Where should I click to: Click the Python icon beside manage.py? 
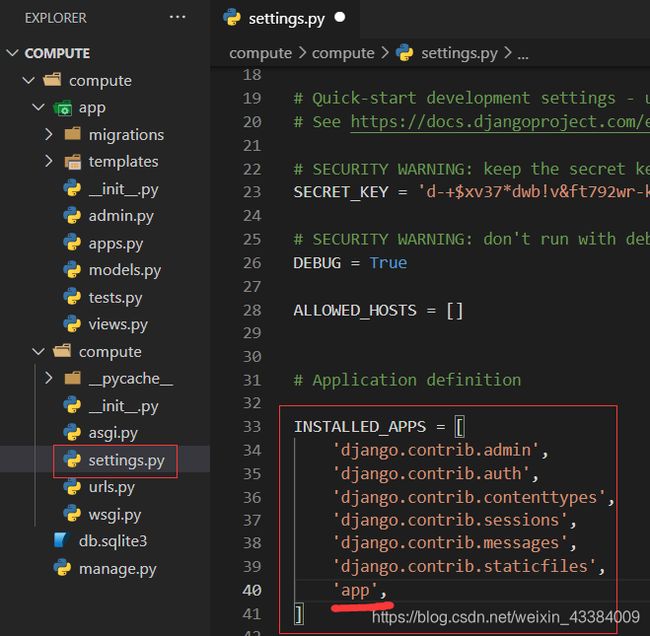62,568
